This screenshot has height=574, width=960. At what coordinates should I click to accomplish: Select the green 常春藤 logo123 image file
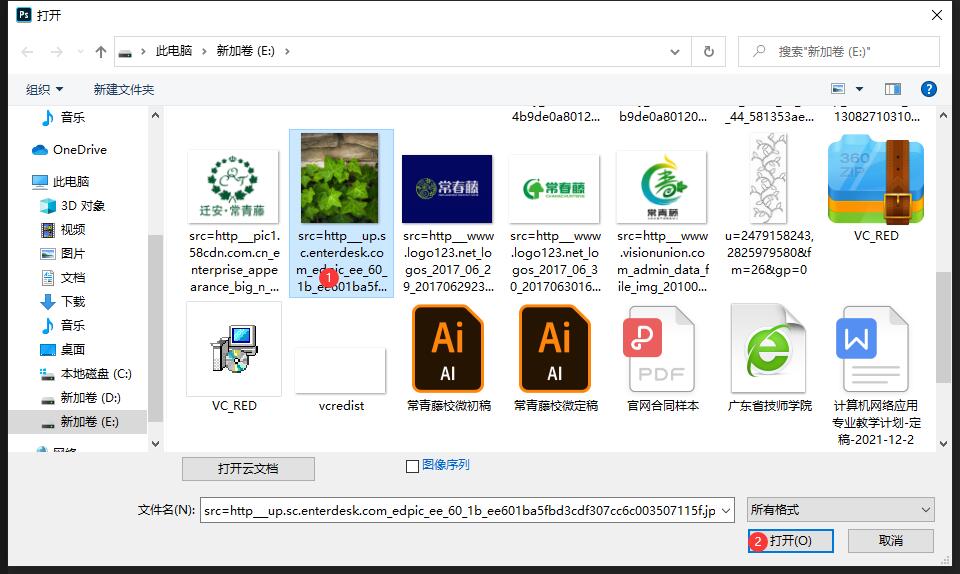click(555, 223)
